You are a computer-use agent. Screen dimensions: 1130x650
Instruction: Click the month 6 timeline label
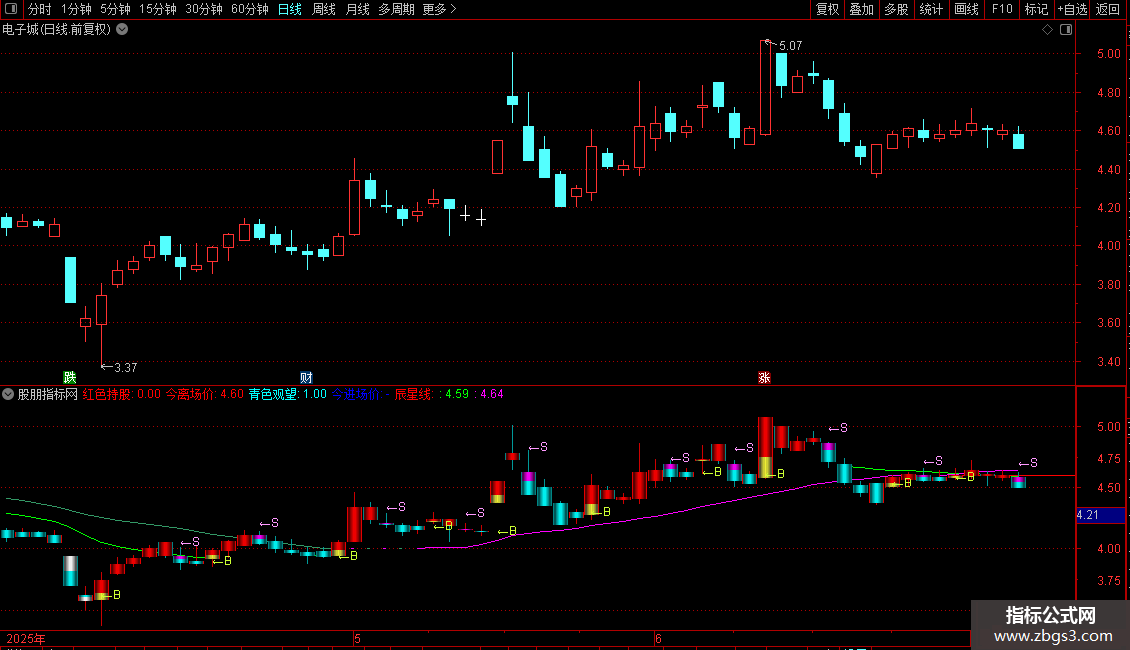(x=659, y=638)
